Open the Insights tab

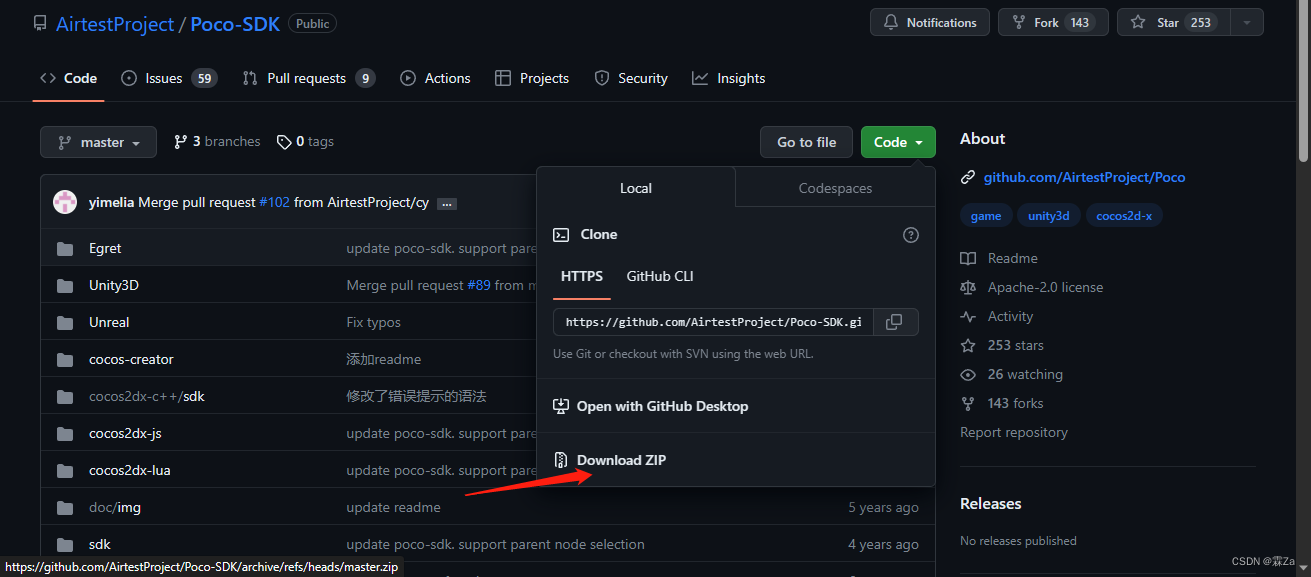(x=729, y=78)
